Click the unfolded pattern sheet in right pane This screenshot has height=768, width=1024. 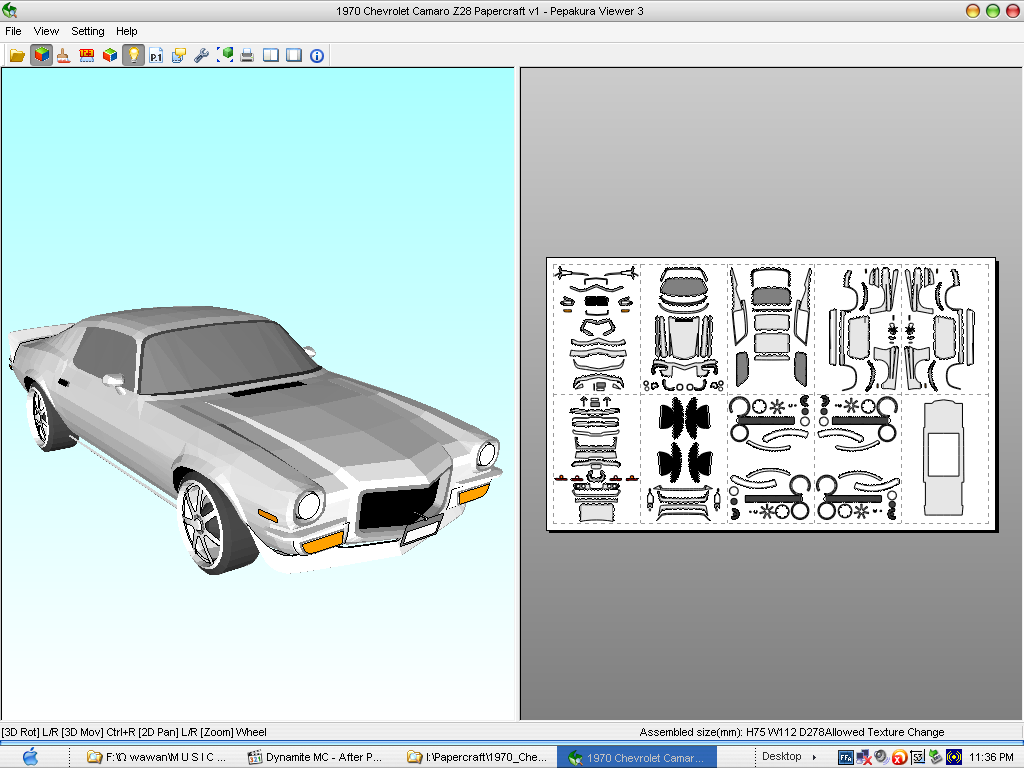pyautogui.click(x=771, y=394)
